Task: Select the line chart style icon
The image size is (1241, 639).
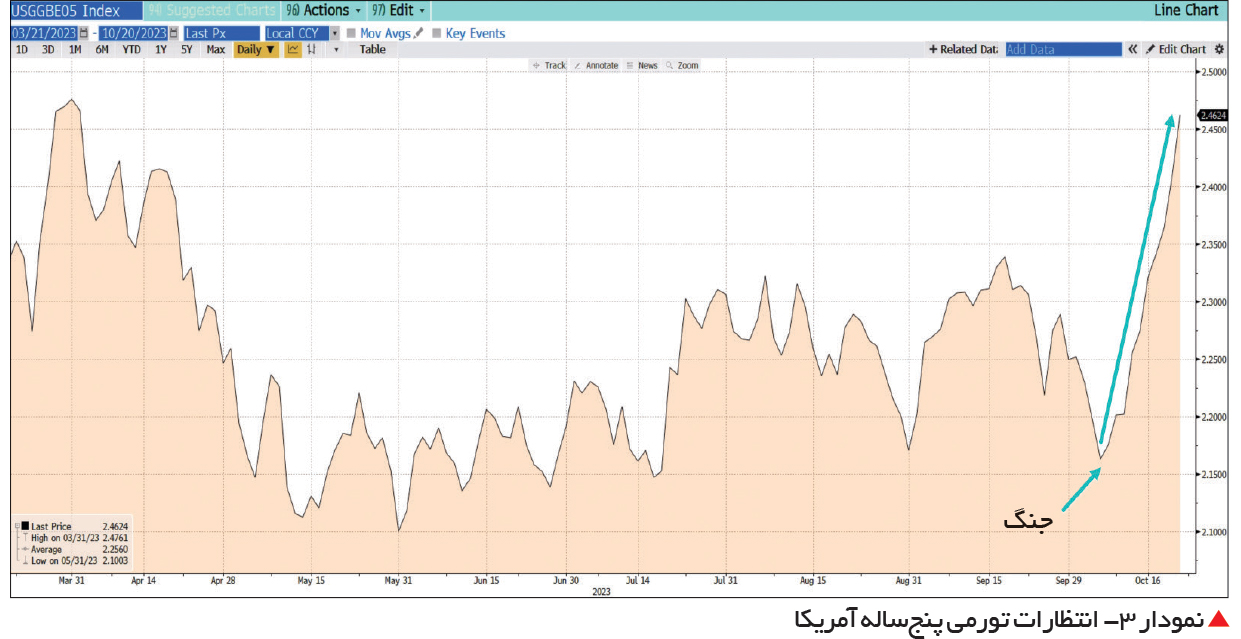Action: tap(293, 49)
